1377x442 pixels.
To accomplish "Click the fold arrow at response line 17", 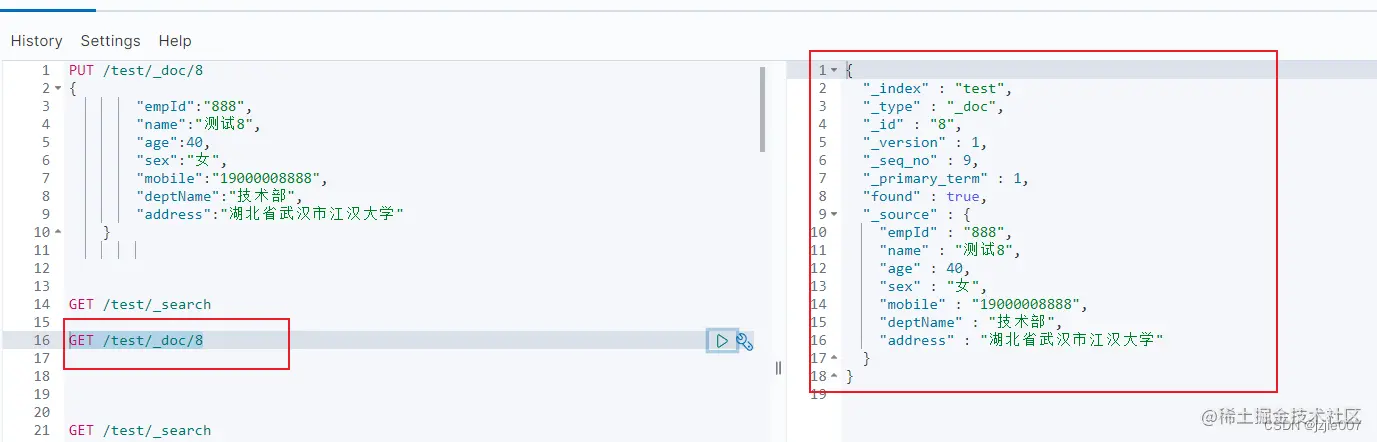I will pyautogui.click(x=834, y=359).
